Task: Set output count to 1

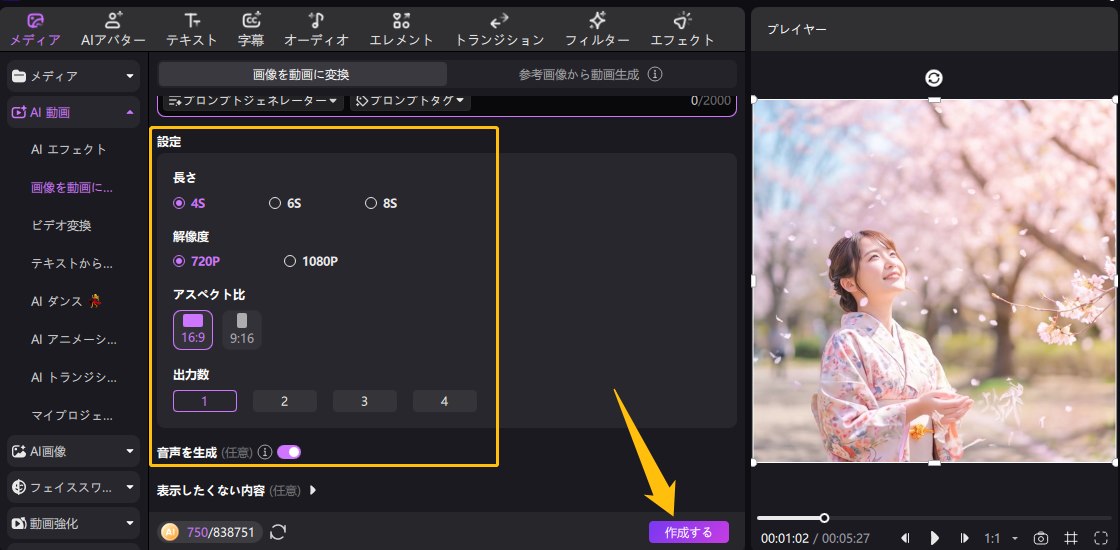Action: pos(205,401)
